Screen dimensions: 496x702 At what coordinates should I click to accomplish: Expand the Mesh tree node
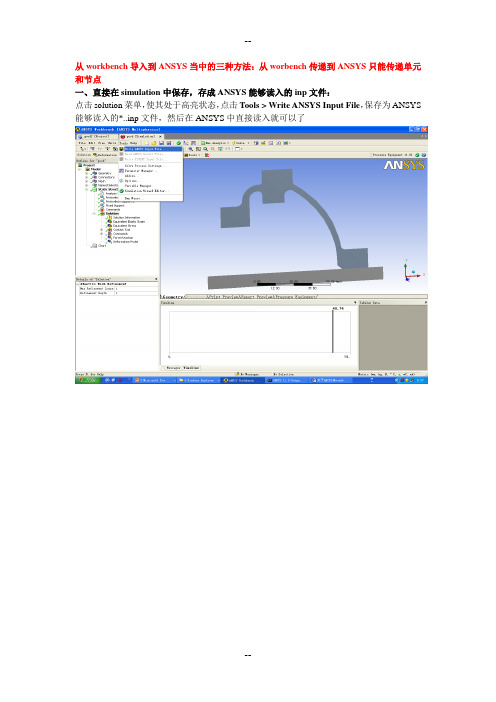[x=86, y=181]
